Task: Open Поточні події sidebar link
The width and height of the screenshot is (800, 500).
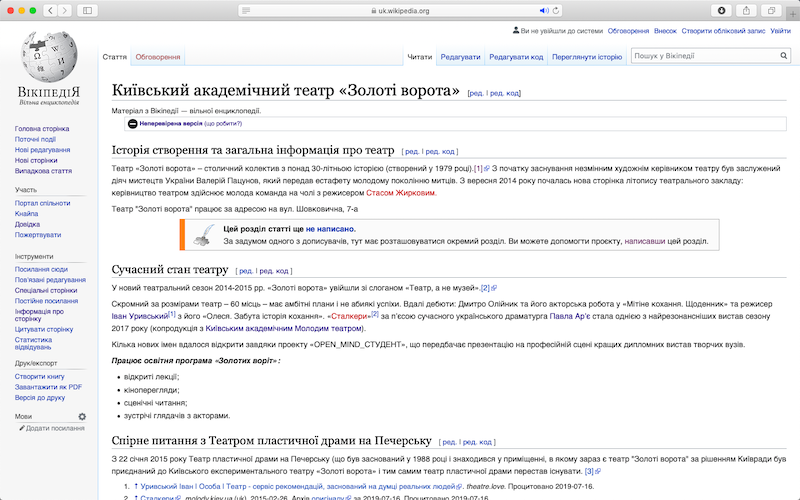Action: (35, 139)
